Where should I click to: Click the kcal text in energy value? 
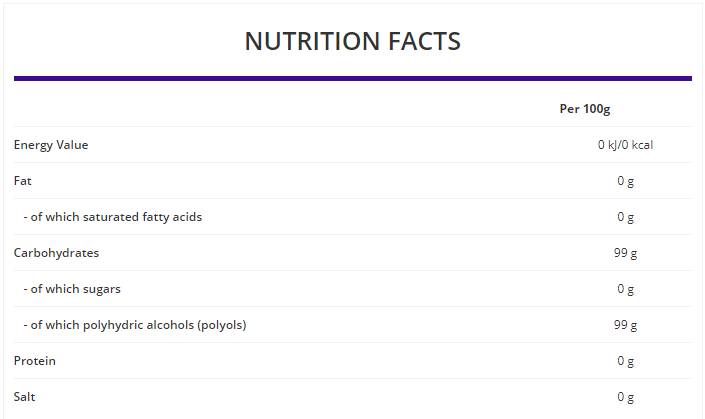(640, 145)
